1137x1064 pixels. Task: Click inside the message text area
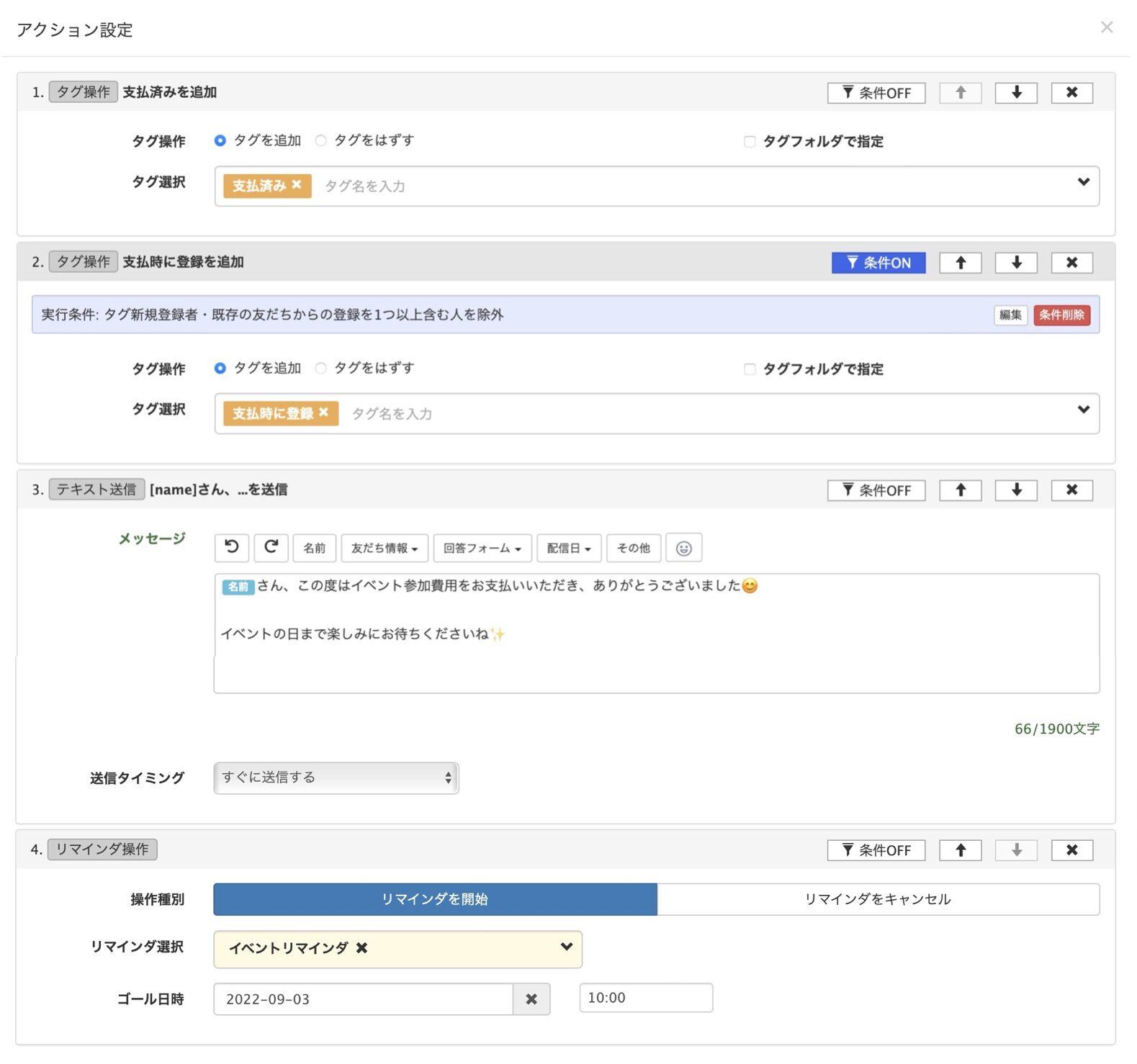pos(657,634)
